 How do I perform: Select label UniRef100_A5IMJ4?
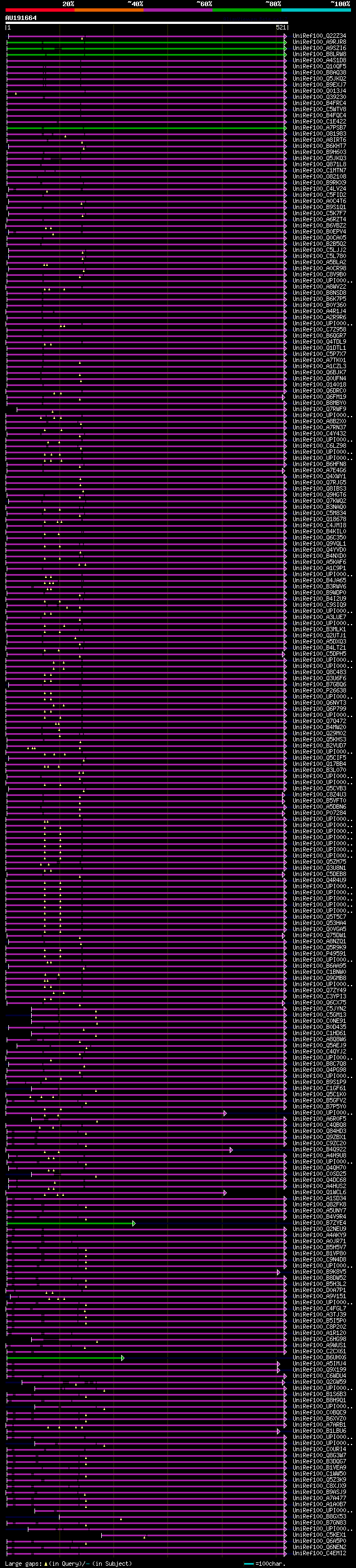pyautogui.click(x=319, y=1363)
